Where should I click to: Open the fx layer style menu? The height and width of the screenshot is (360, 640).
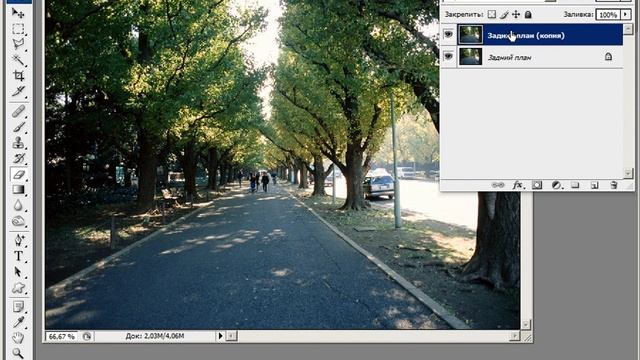click(518, 185)
